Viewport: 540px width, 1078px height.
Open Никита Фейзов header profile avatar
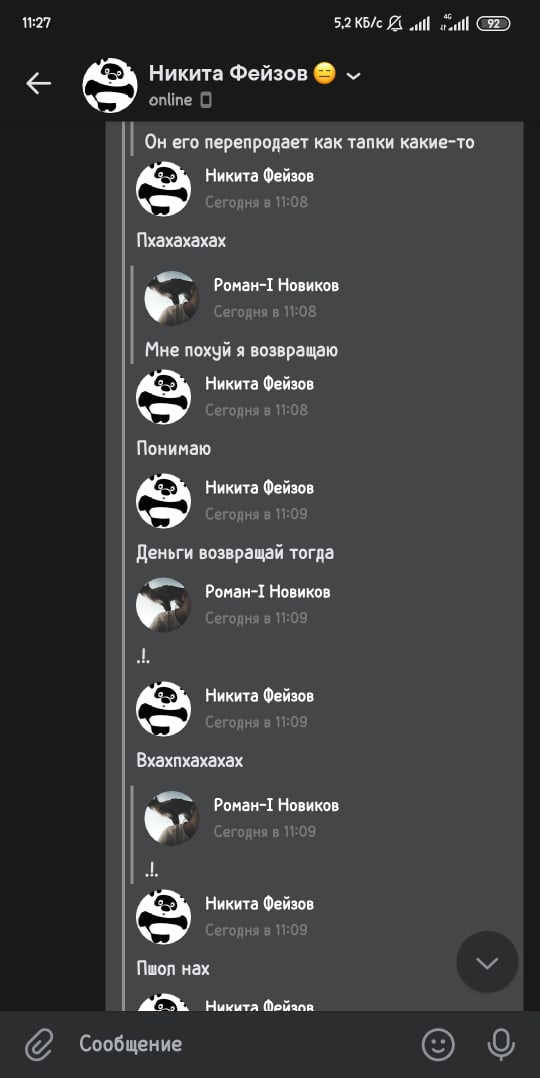(x=110, y=85)
